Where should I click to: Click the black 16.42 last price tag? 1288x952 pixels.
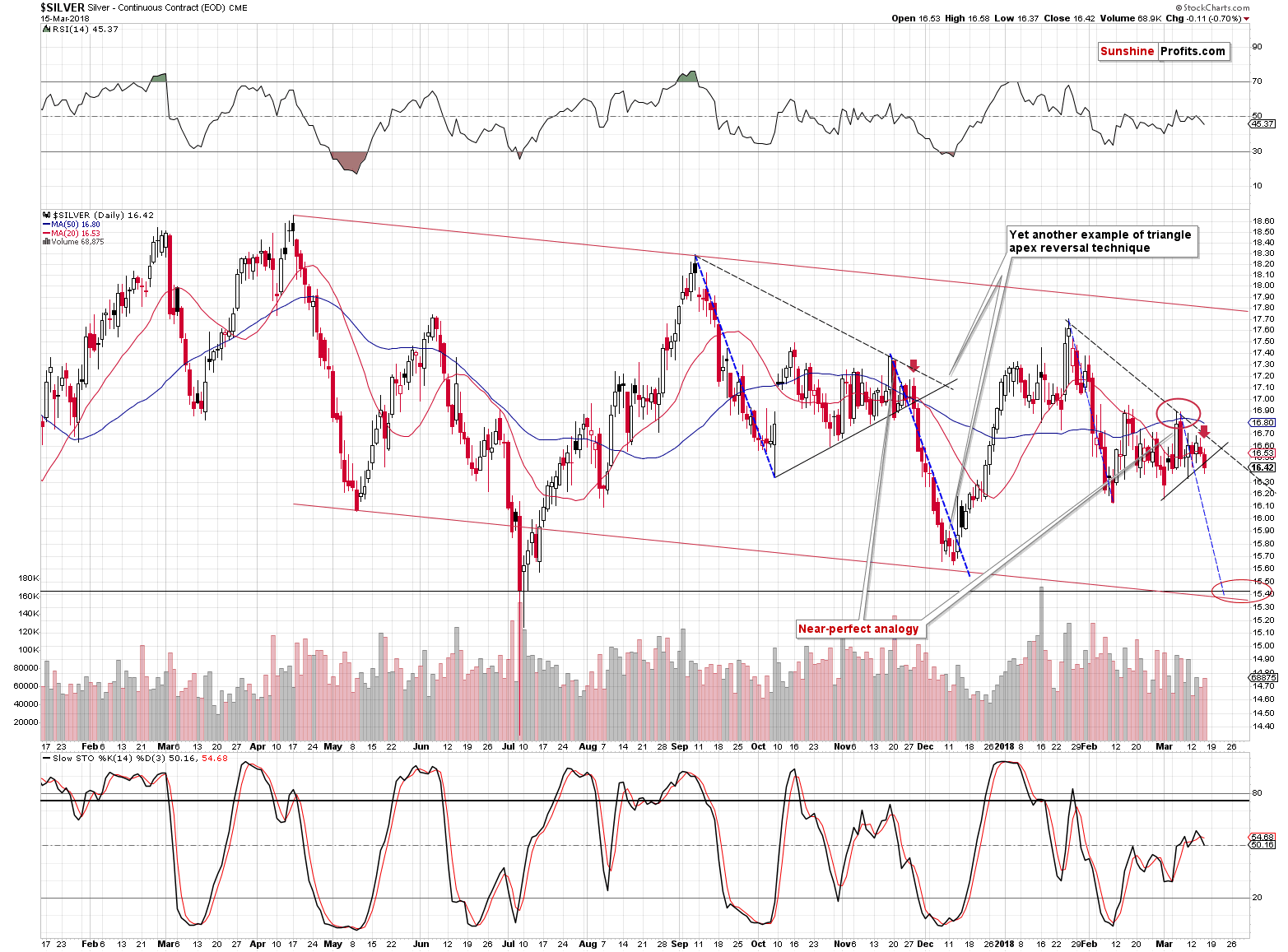click(1262, 467)
